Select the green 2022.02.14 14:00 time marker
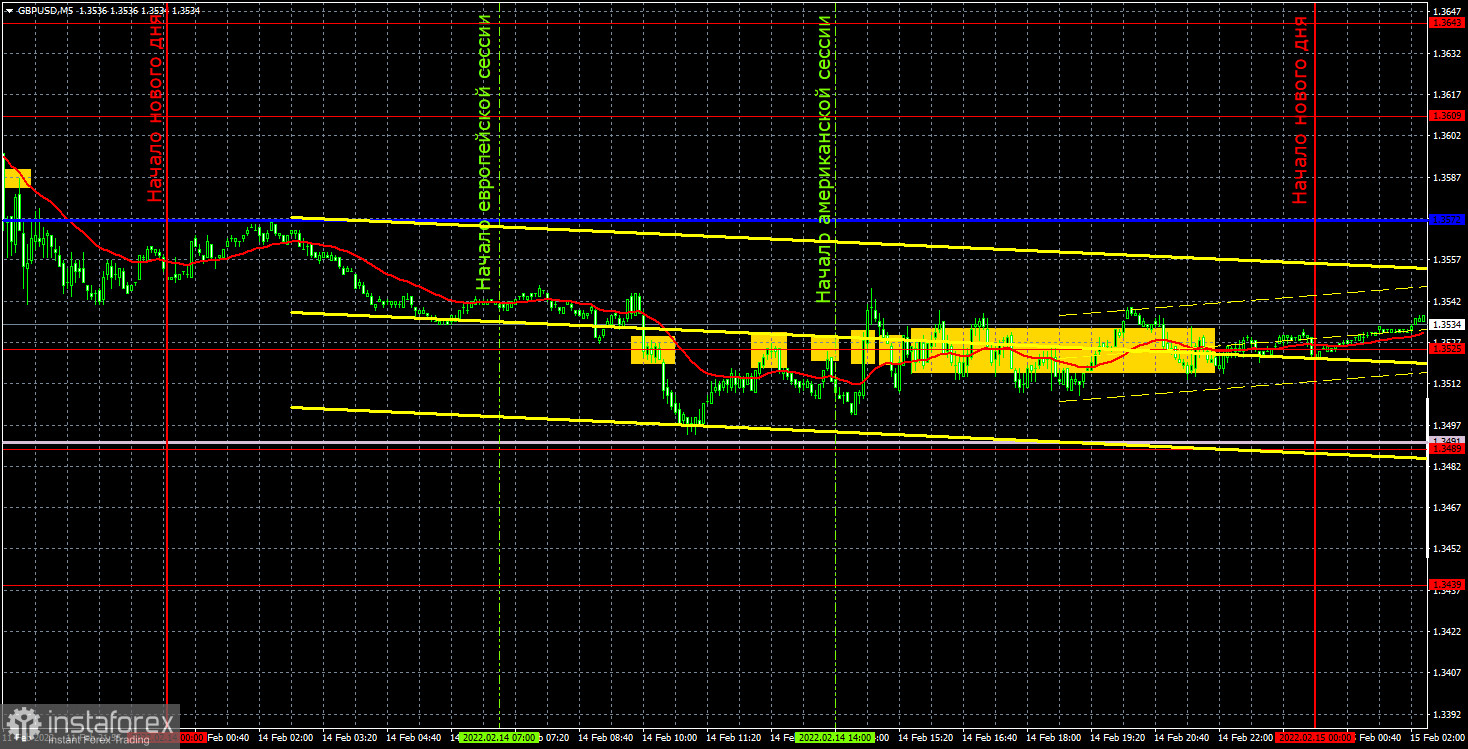Screen dimensions: 1468x749 836,738
